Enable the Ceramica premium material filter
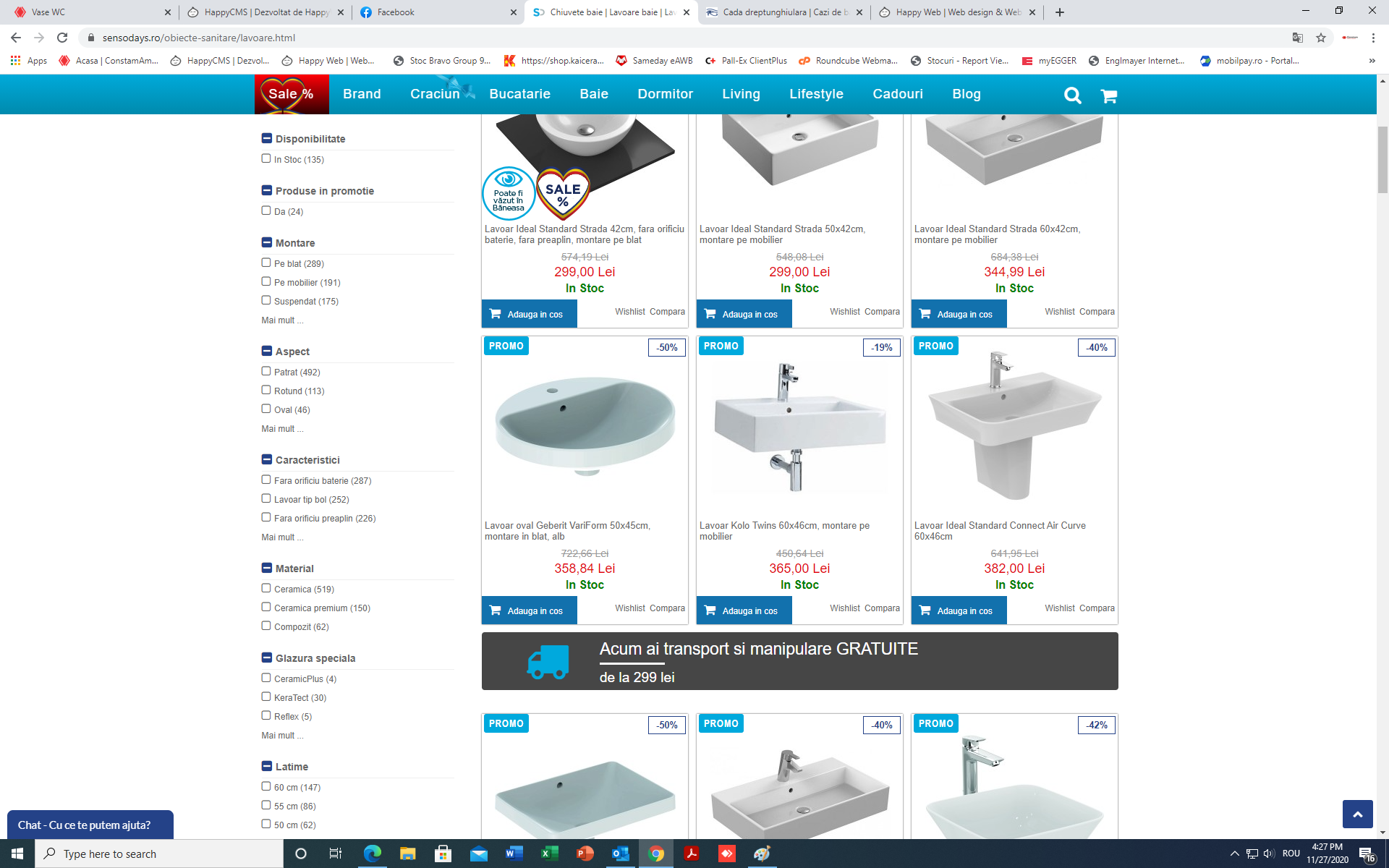The height and width of the screenshot is (868, 1389). coord(266,607)
